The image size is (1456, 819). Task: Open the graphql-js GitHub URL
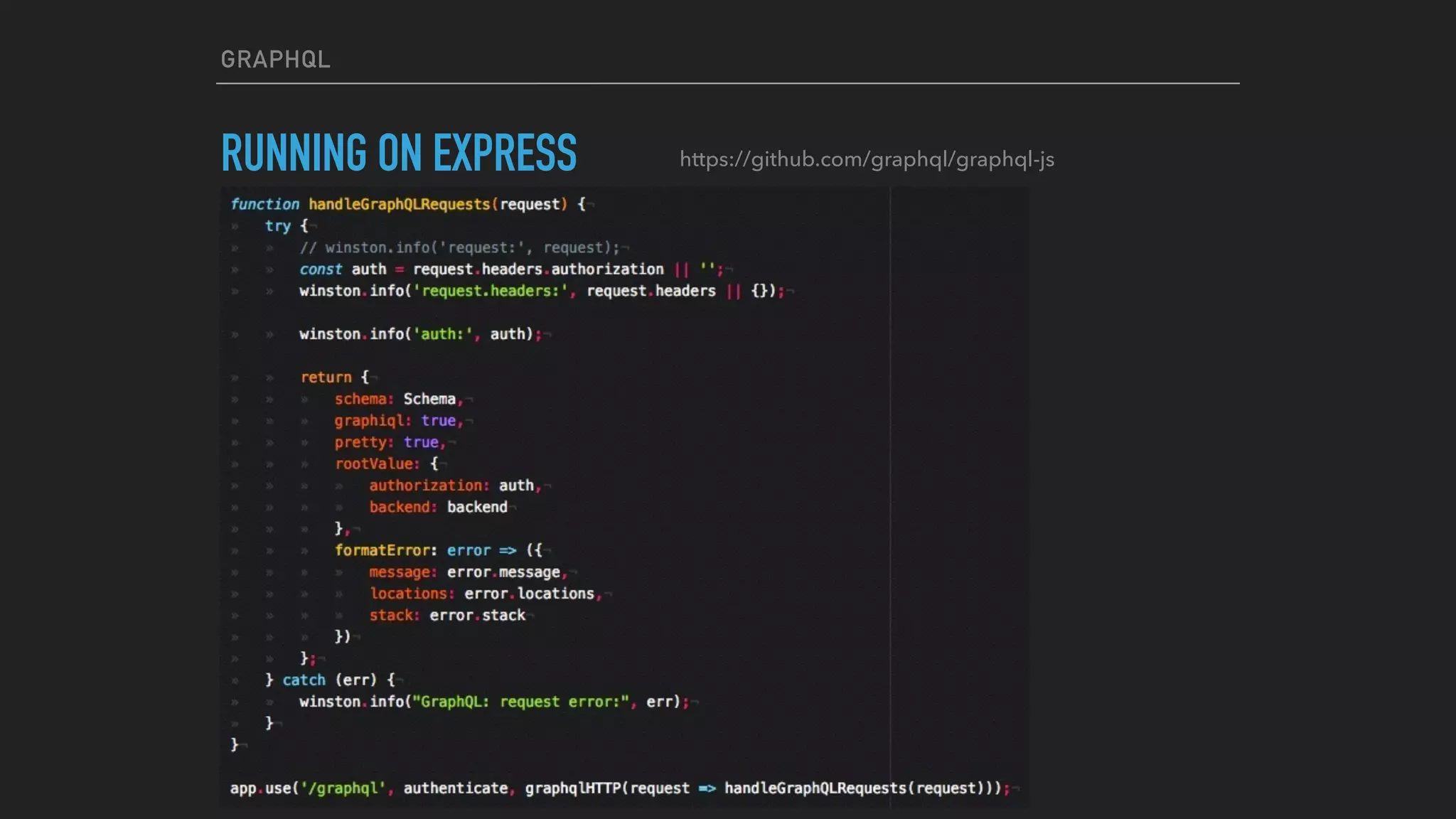tap(867, 160)
